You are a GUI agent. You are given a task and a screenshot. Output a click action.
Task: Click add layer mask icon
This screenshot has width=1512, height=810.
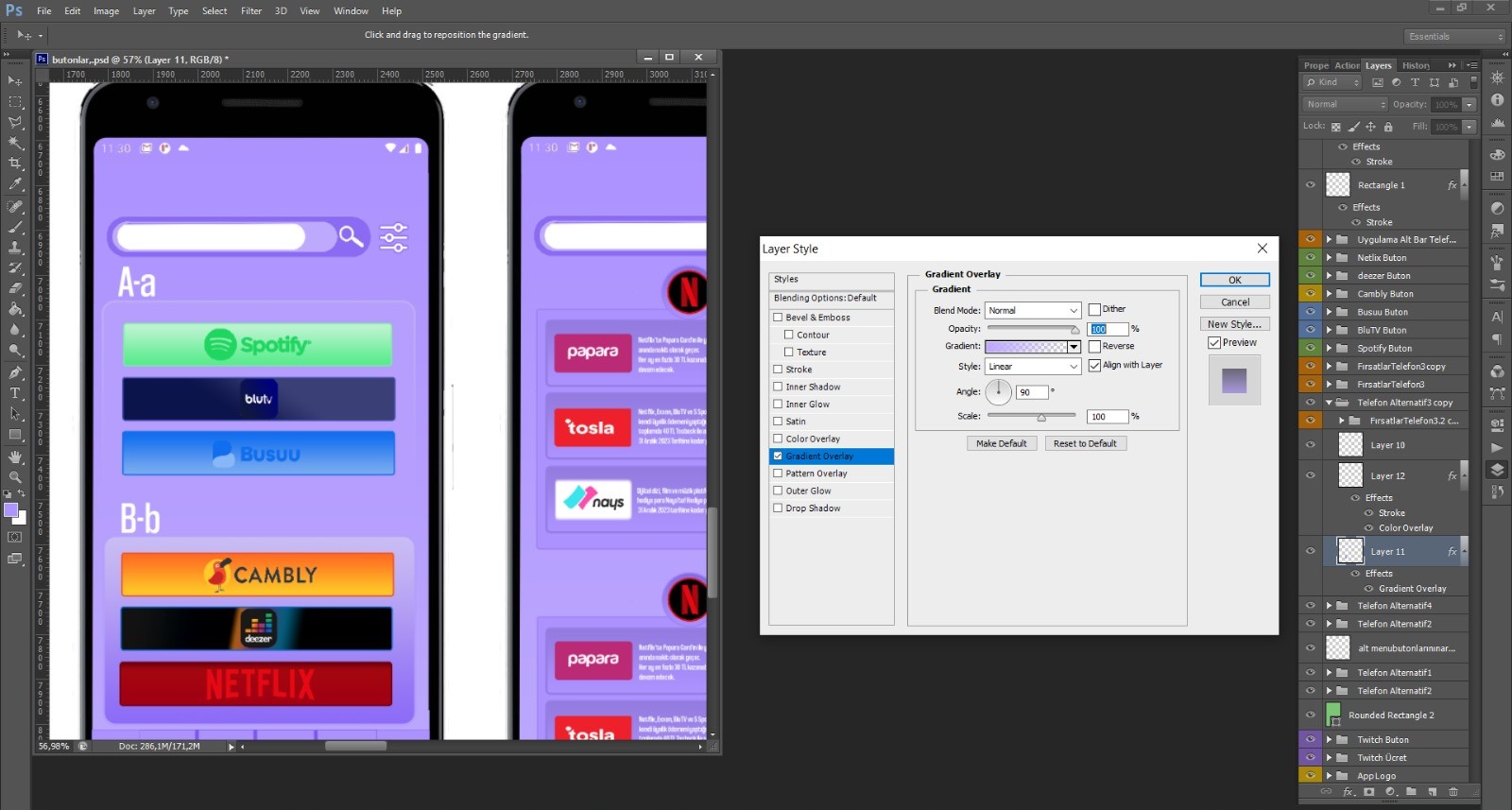(1369, 792)
